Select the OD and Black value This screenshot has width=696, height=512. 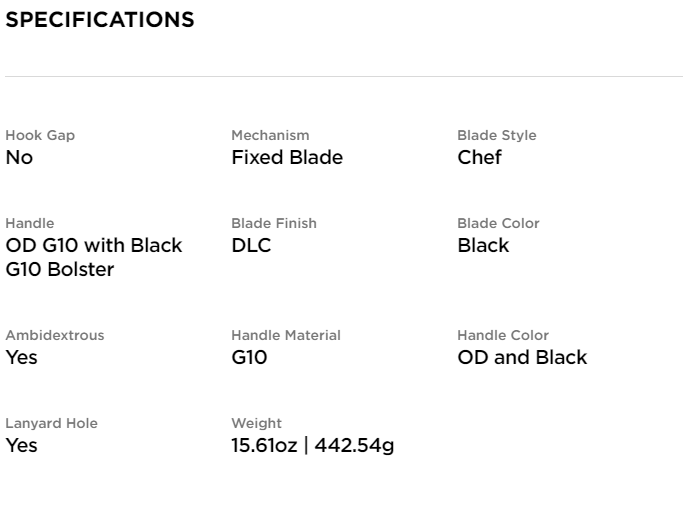click(x=522, y=357)
